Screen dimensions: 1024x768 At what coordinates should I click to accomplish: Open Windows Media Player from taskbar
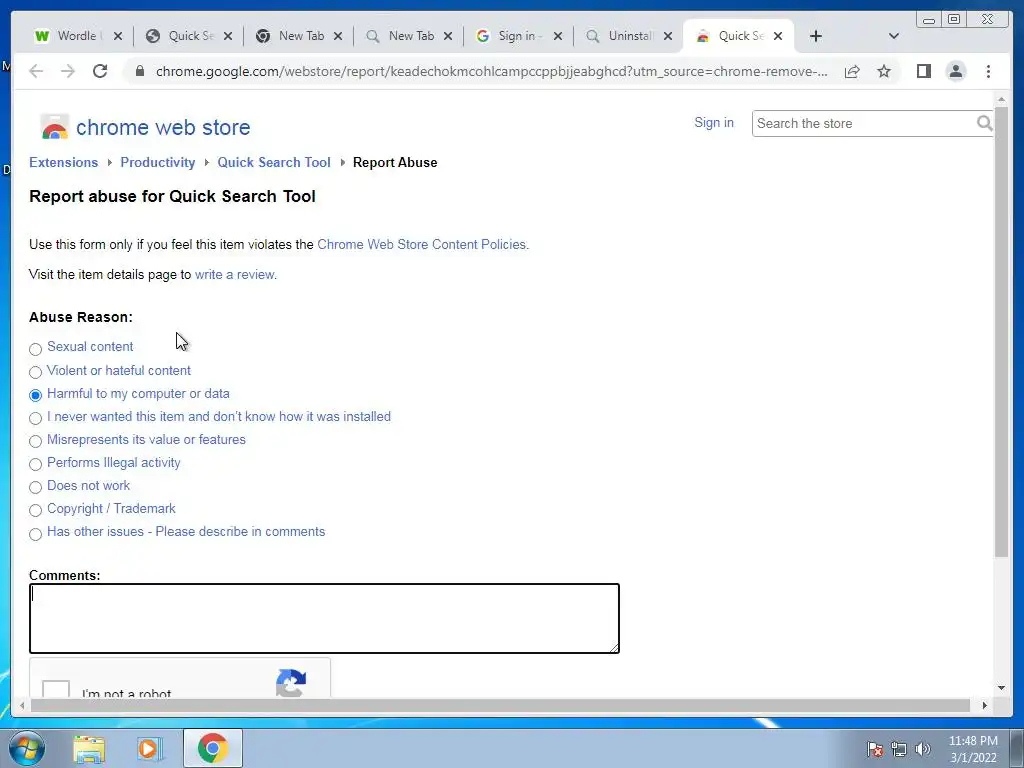pos(150,748)
